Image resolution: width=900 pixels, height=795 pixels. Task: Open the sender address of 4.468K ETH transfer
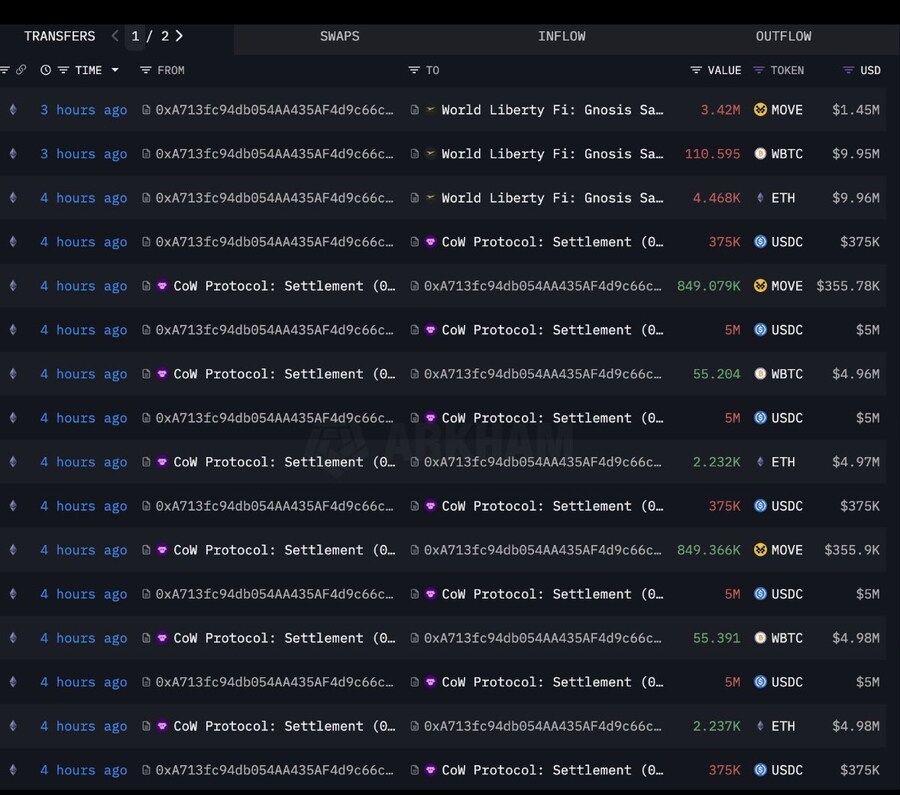(274, 198)
